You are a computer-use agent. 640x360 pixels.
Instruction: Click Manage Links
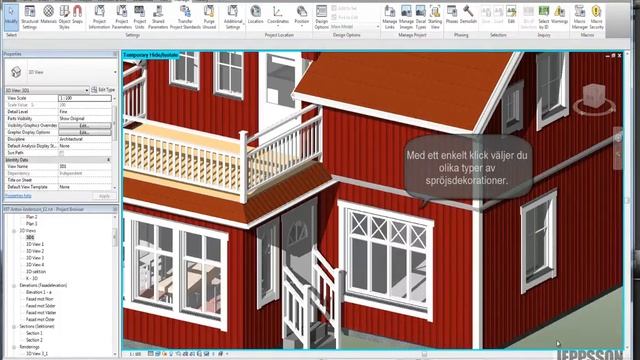click(x=389, y=18)
